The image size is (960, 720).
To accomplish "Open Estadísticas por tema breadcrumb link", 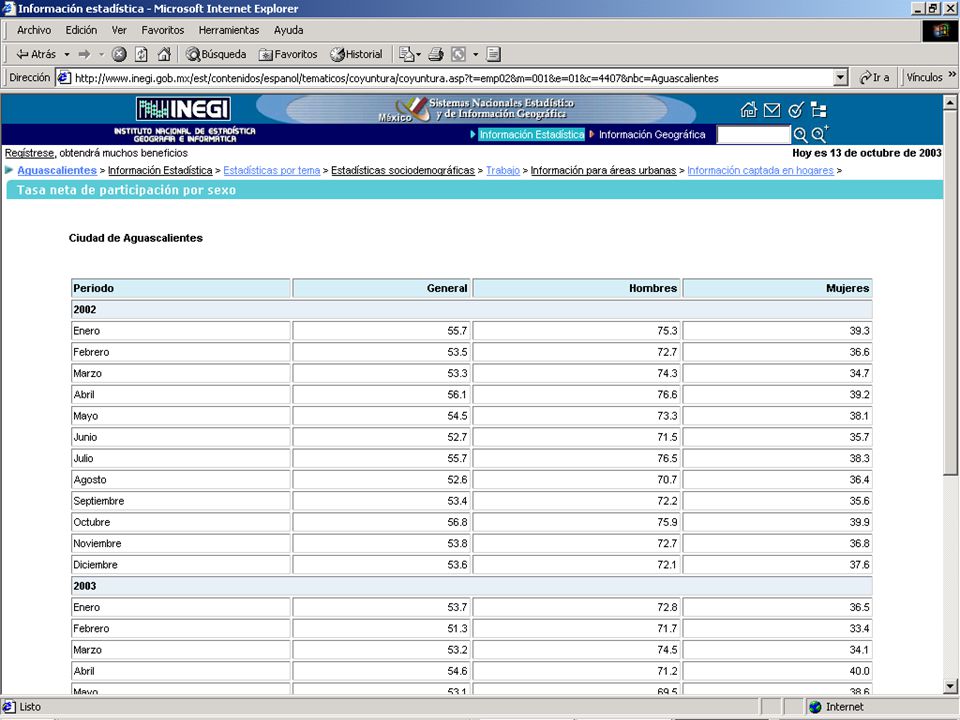I will pyautogui.click(x=271, y=170).
